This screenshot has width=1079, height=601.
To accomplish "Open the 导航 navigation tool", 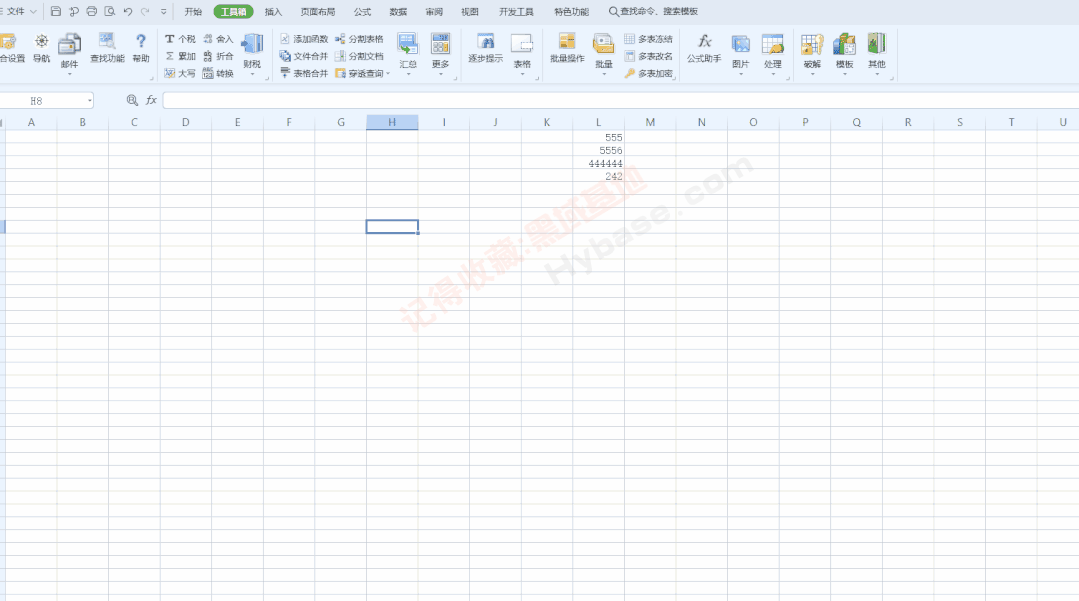I will click(x=41, y=48).
